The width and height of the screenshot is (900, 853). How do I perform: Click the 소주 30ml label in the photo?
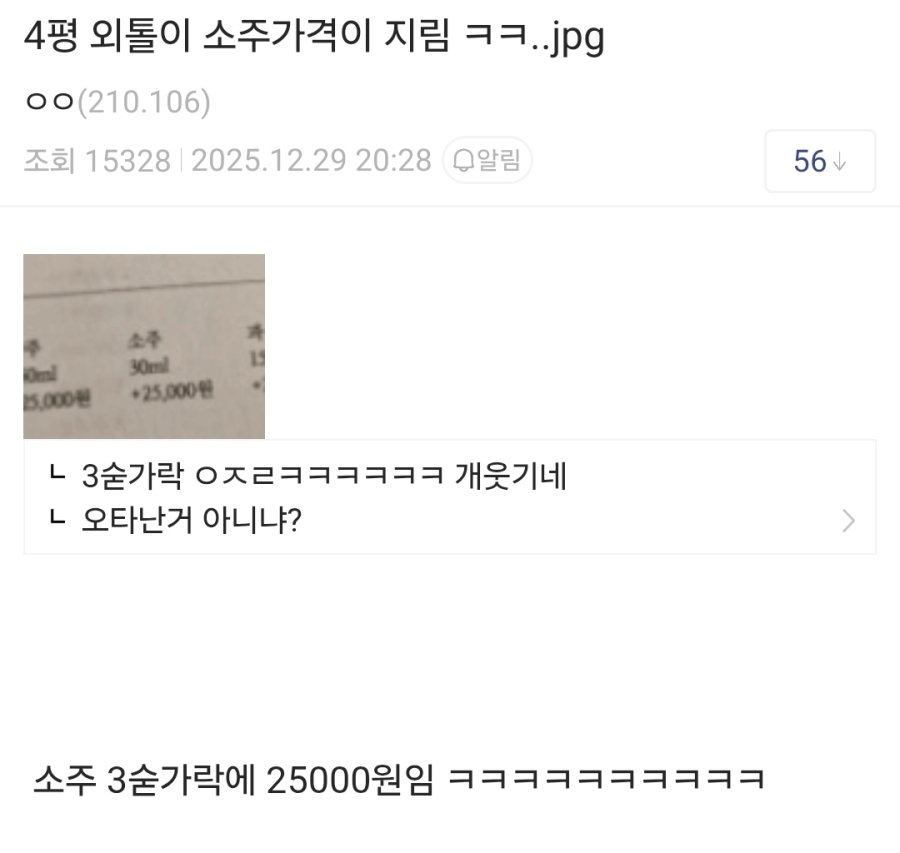tap(148, 353)
